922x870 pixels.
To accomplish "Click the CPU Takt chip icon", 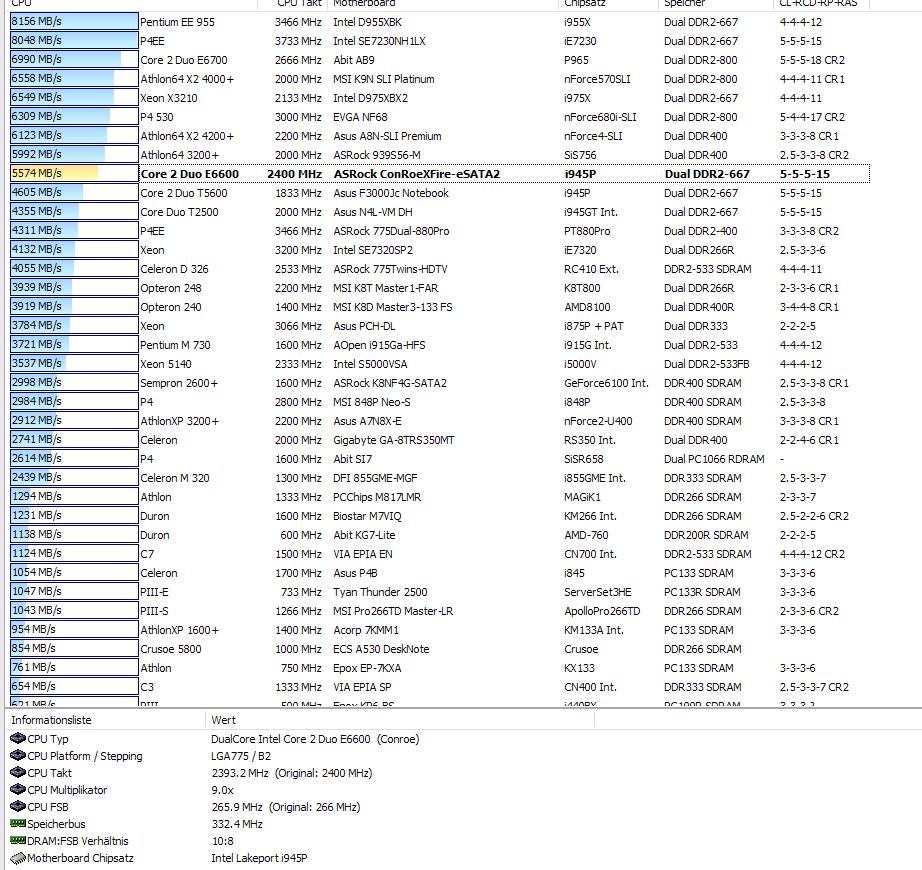I will pyautogui.click(x=18, y=772).
